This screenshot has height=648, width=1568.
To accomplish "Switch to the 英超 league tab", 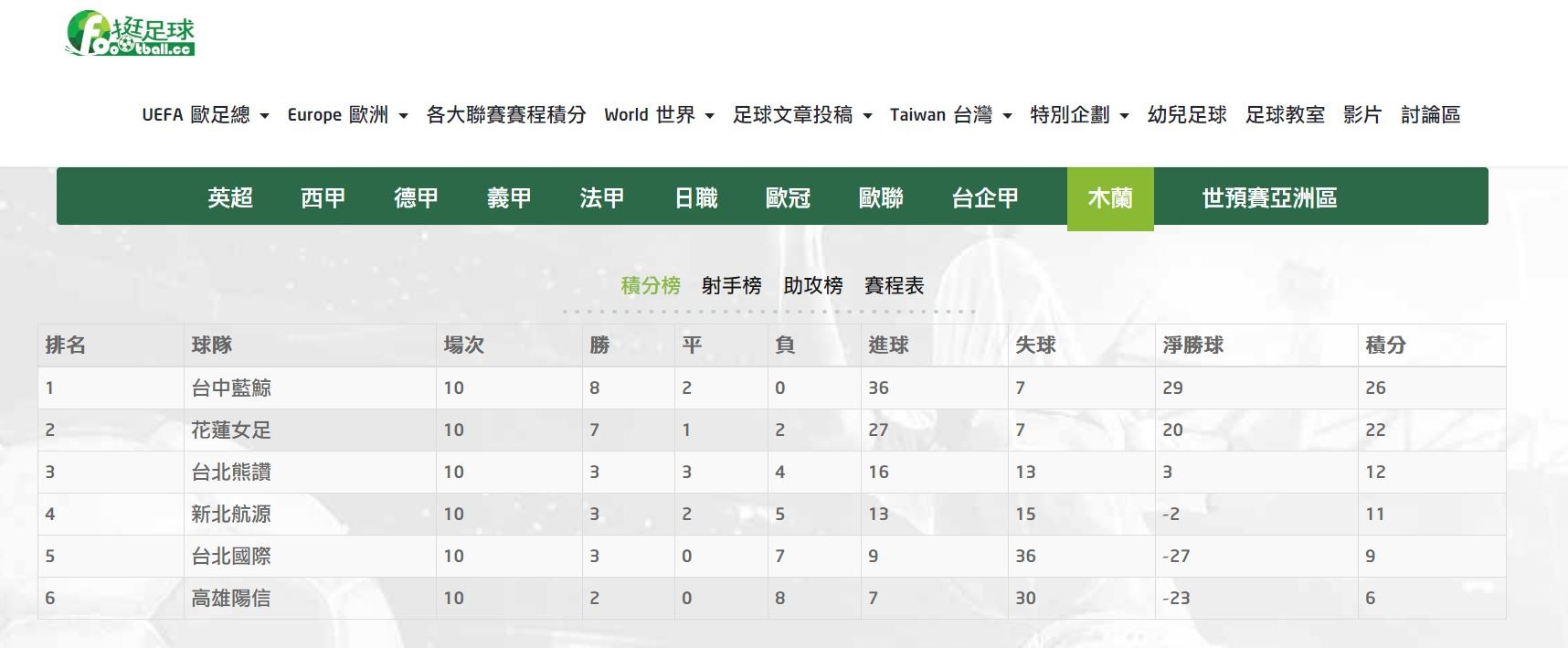I will pos(230,197).
